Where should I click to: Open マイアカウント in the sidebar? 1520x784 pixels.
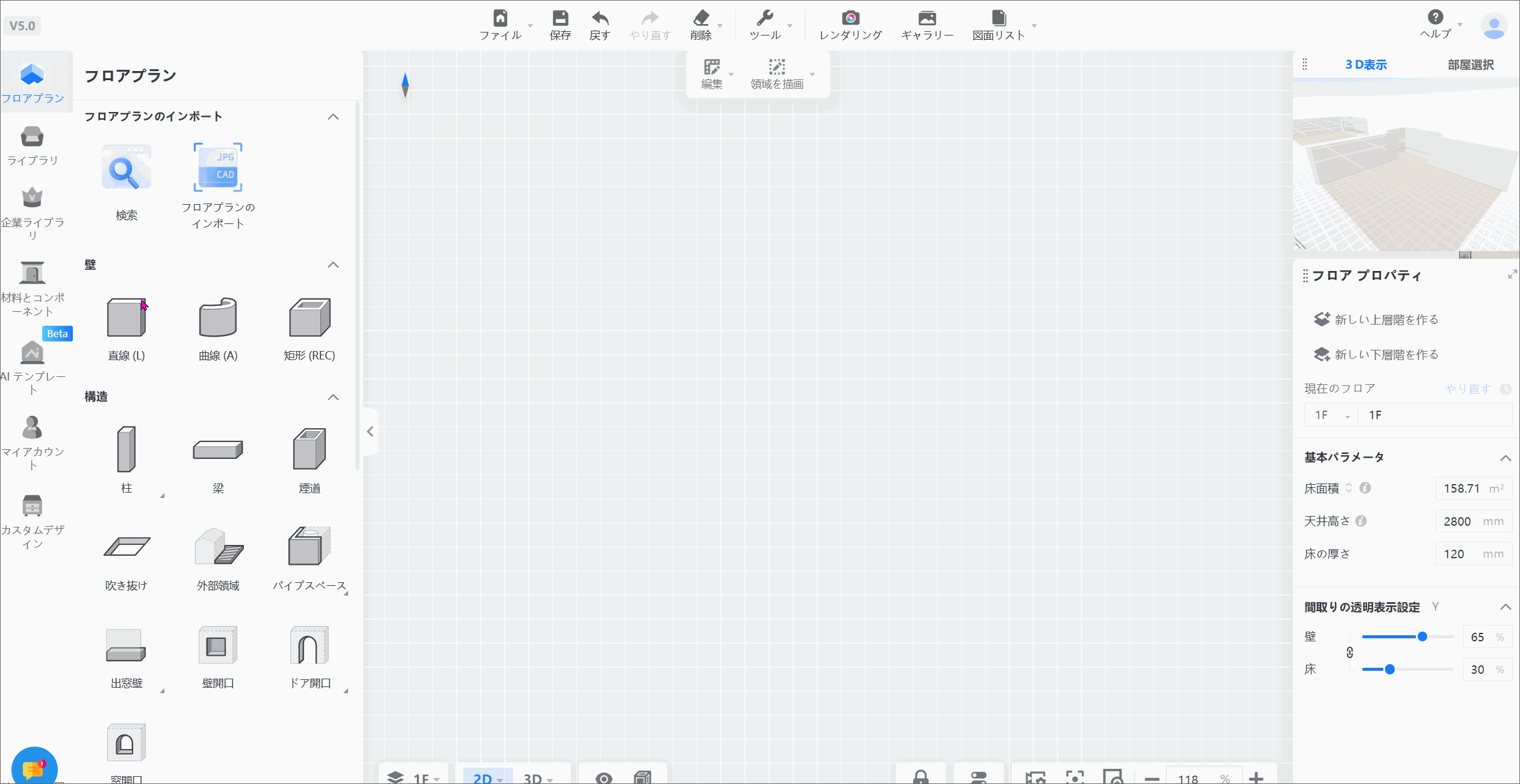click(x=33, y=443)
